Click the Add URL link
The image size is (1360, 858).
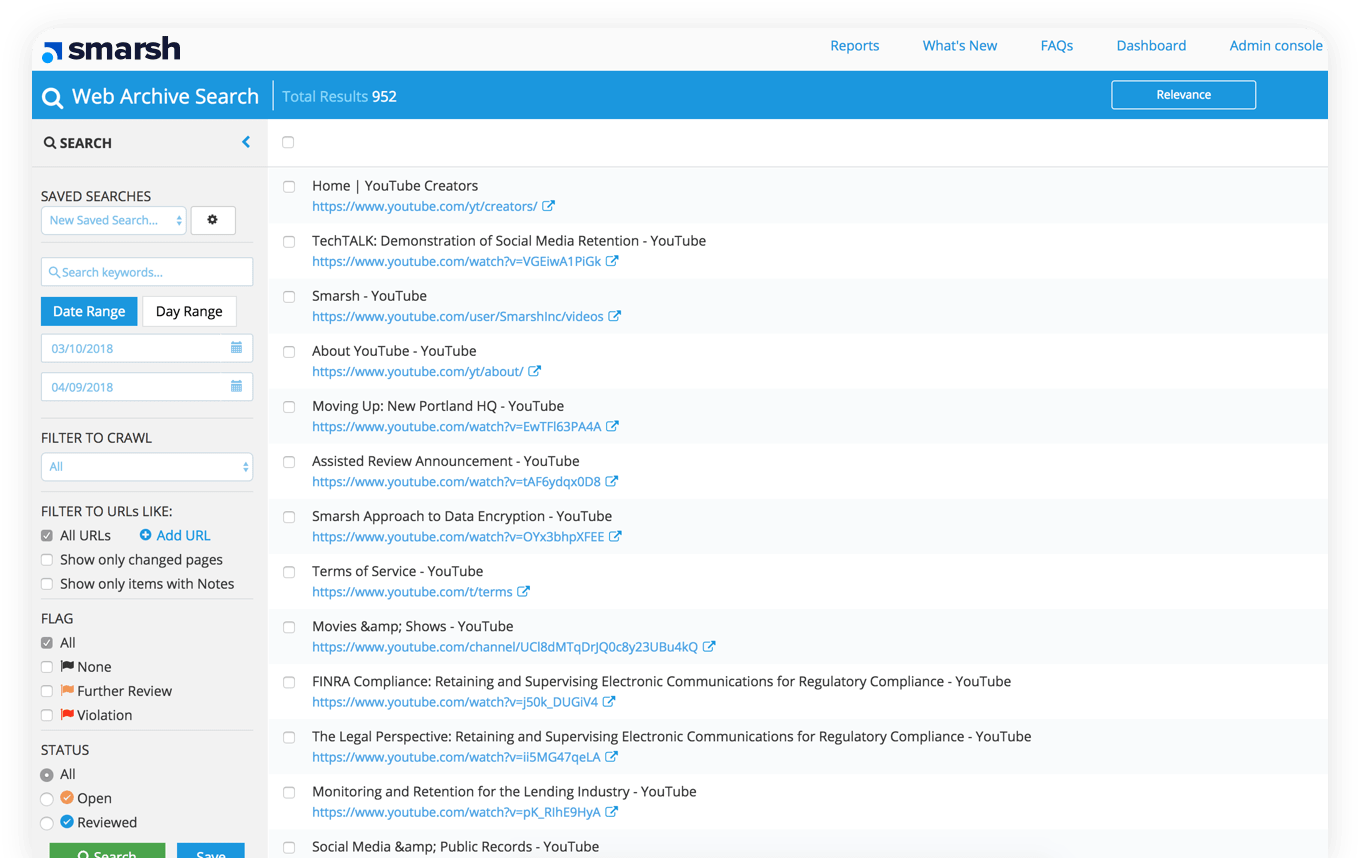(183, 535)
